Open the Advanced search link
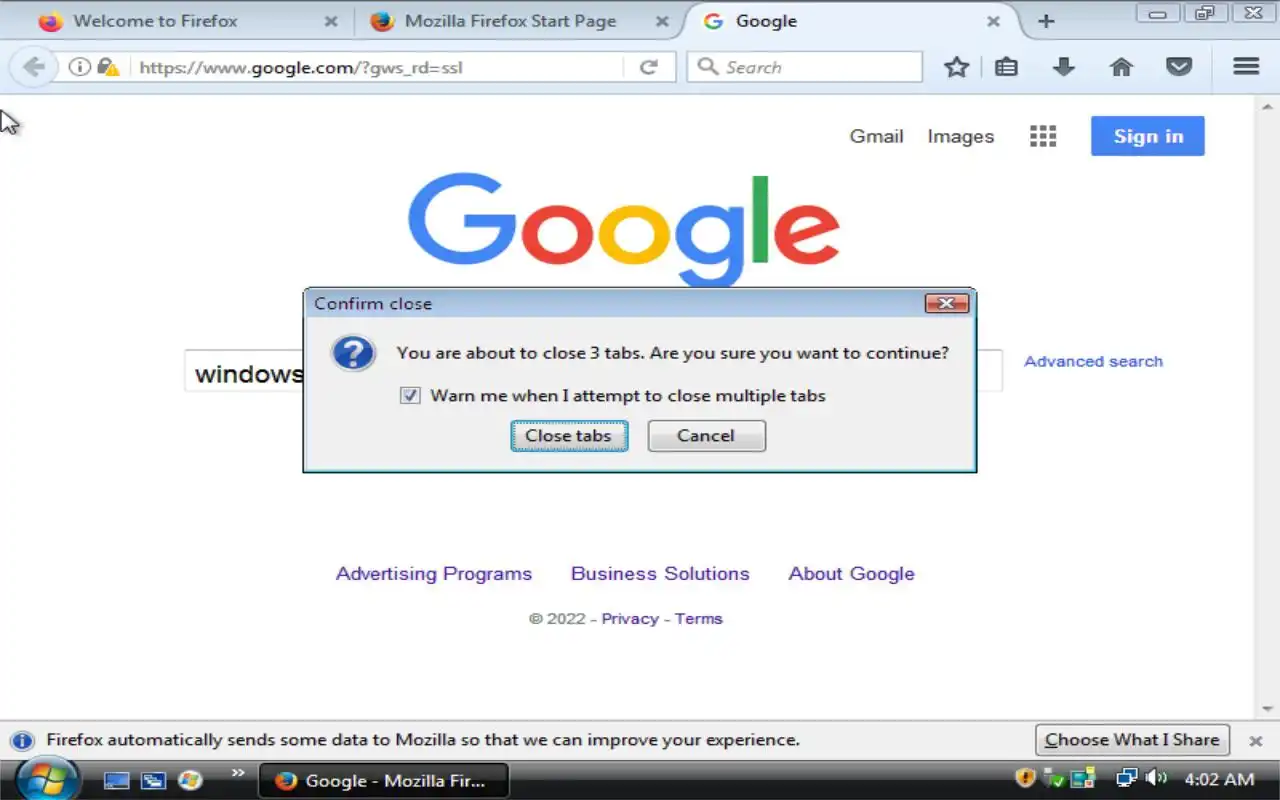The height and width of the screenshot is (800, 1280). [1093, 361]
